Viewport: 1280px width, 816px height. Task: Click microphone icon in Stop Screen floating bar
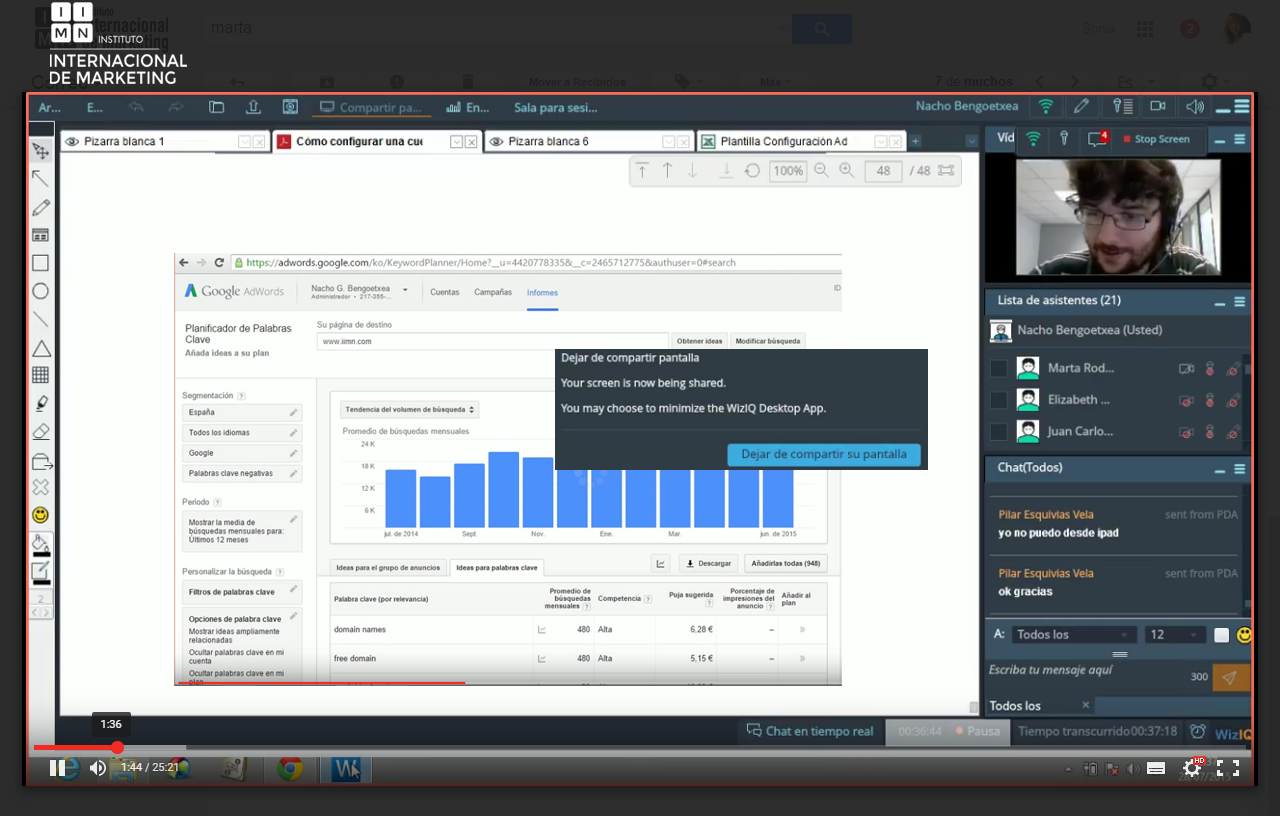[x=1066, y=139]
